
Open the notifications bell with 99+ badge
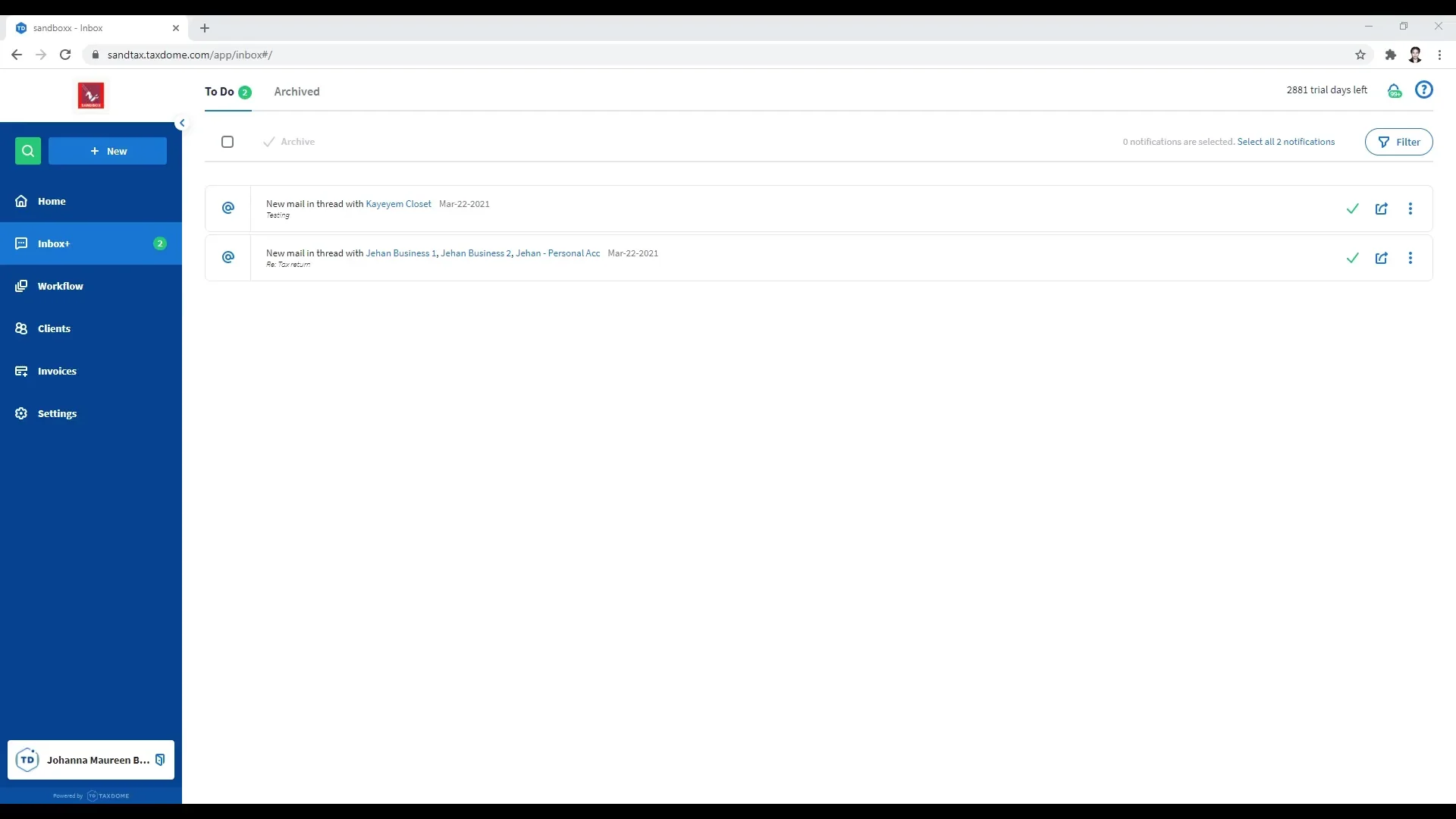click(x=1395, y=90)
